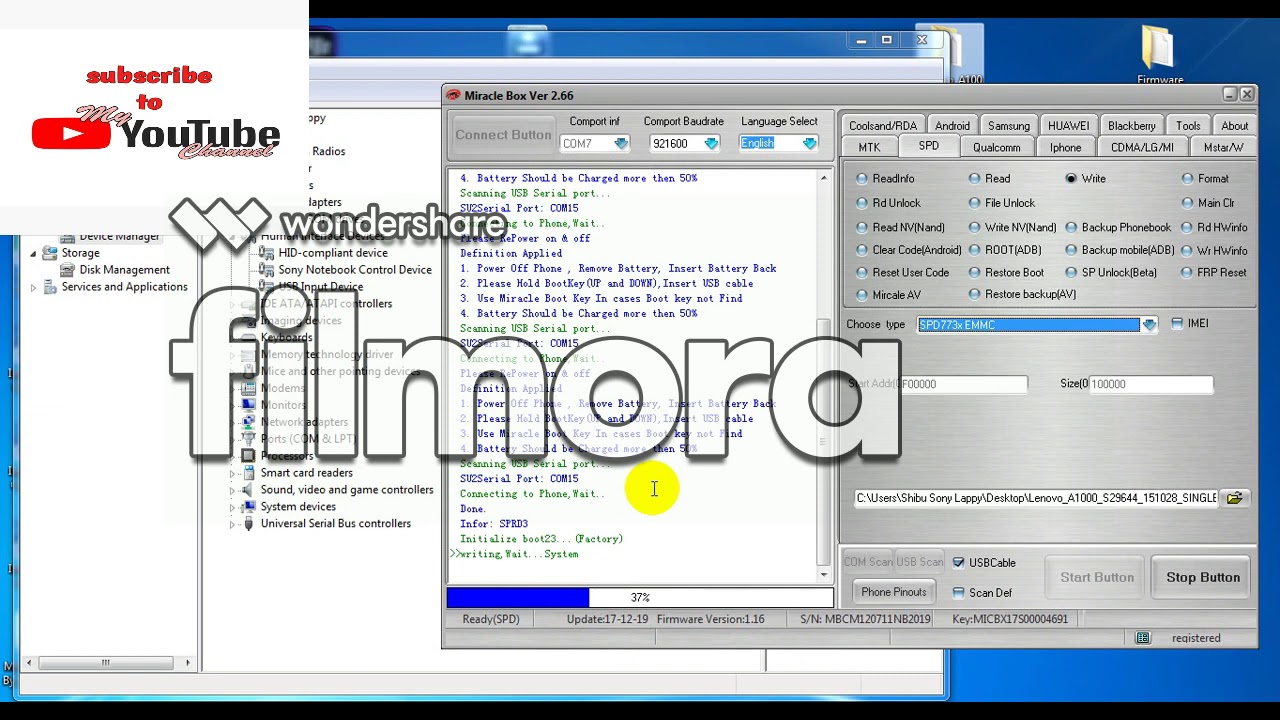Click the Phone Pinouts button
The height and width of the screenshot is (720, 1280).
coord(894,592)
